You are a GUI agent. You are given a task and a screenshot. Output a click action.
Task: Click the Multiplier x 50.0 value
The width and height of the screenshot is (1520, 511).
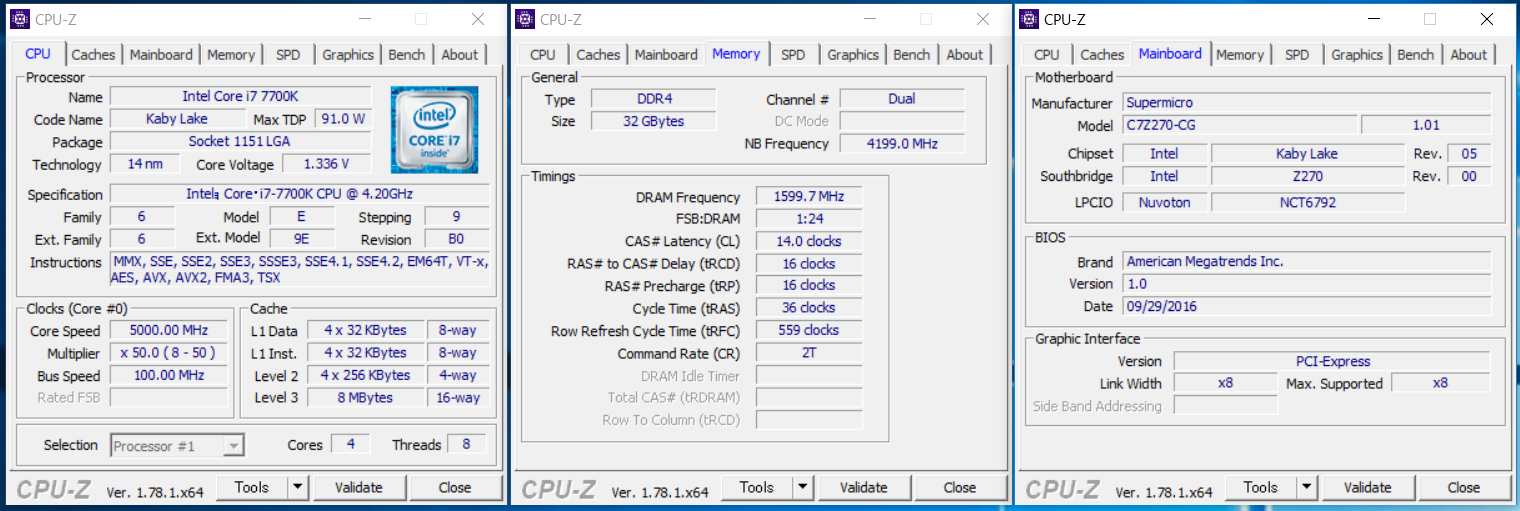pyautogui.click(x=168, y=353)
